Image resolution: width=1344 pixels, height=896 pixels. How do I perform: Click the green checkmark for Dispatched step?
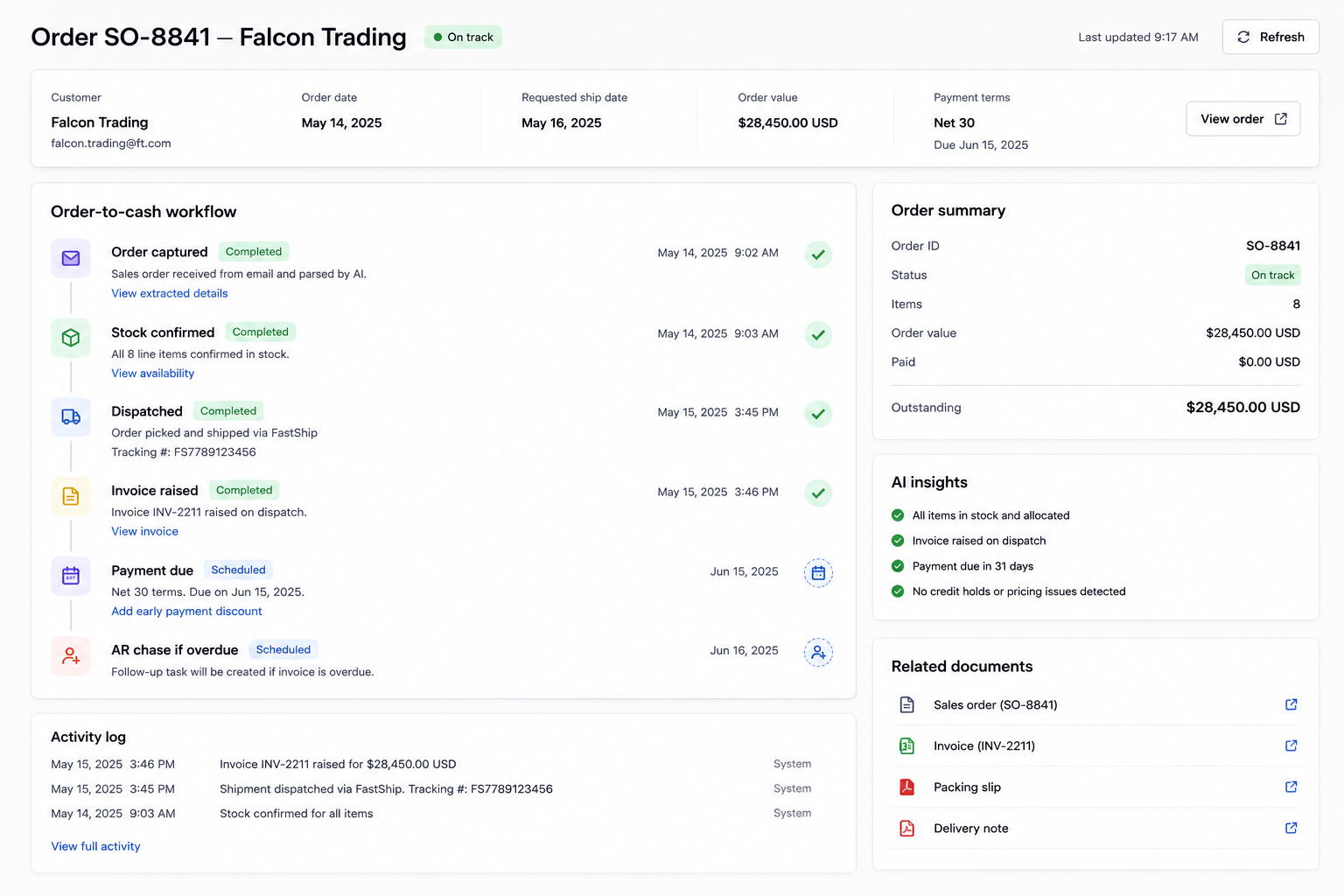(x=818, y=414)
